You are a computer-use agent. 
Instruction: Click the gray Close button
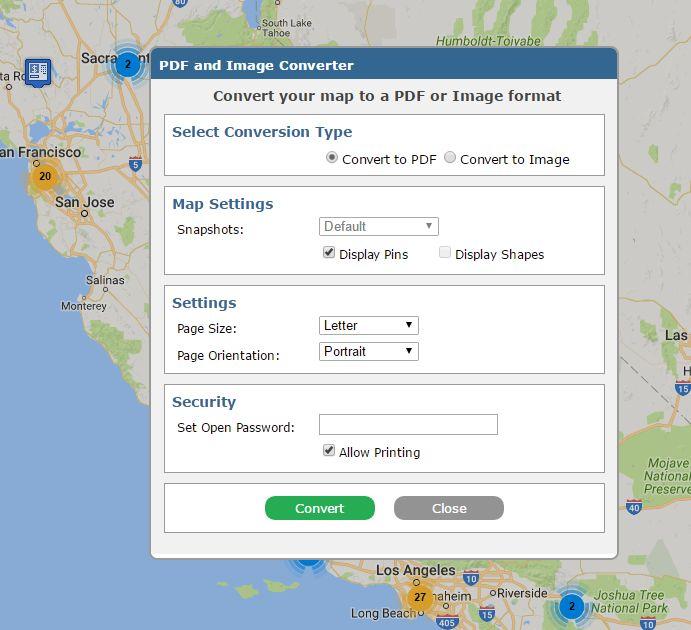click(x=449, y=508)
